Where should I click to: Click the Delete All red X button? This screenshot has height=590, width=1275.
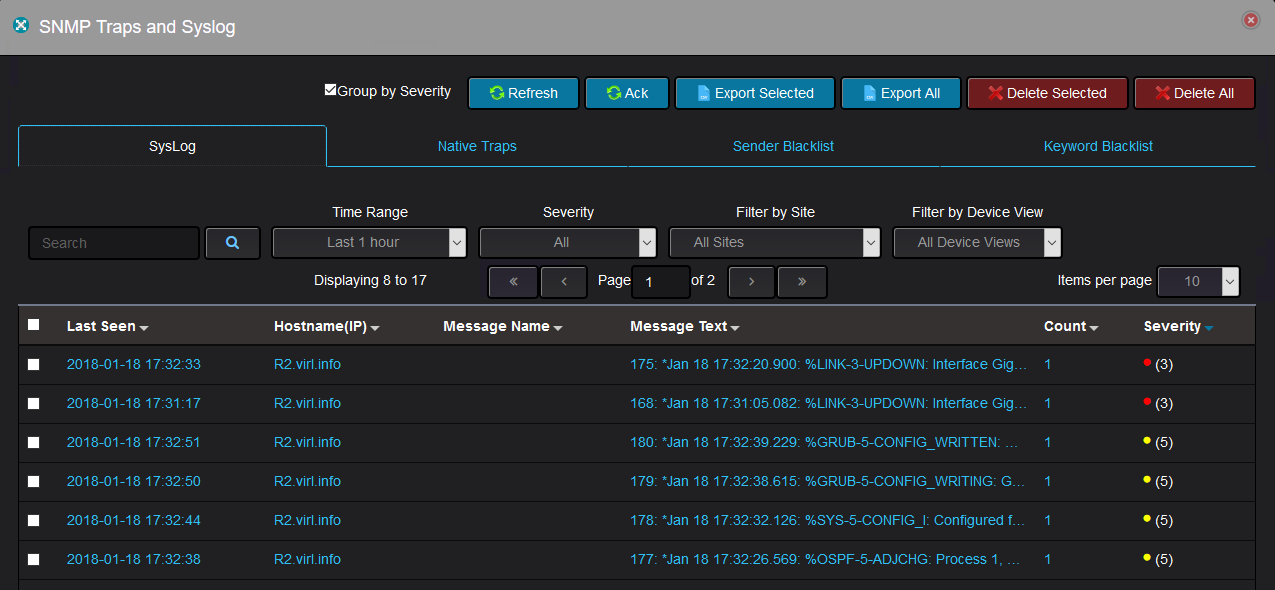(1194, 93)
